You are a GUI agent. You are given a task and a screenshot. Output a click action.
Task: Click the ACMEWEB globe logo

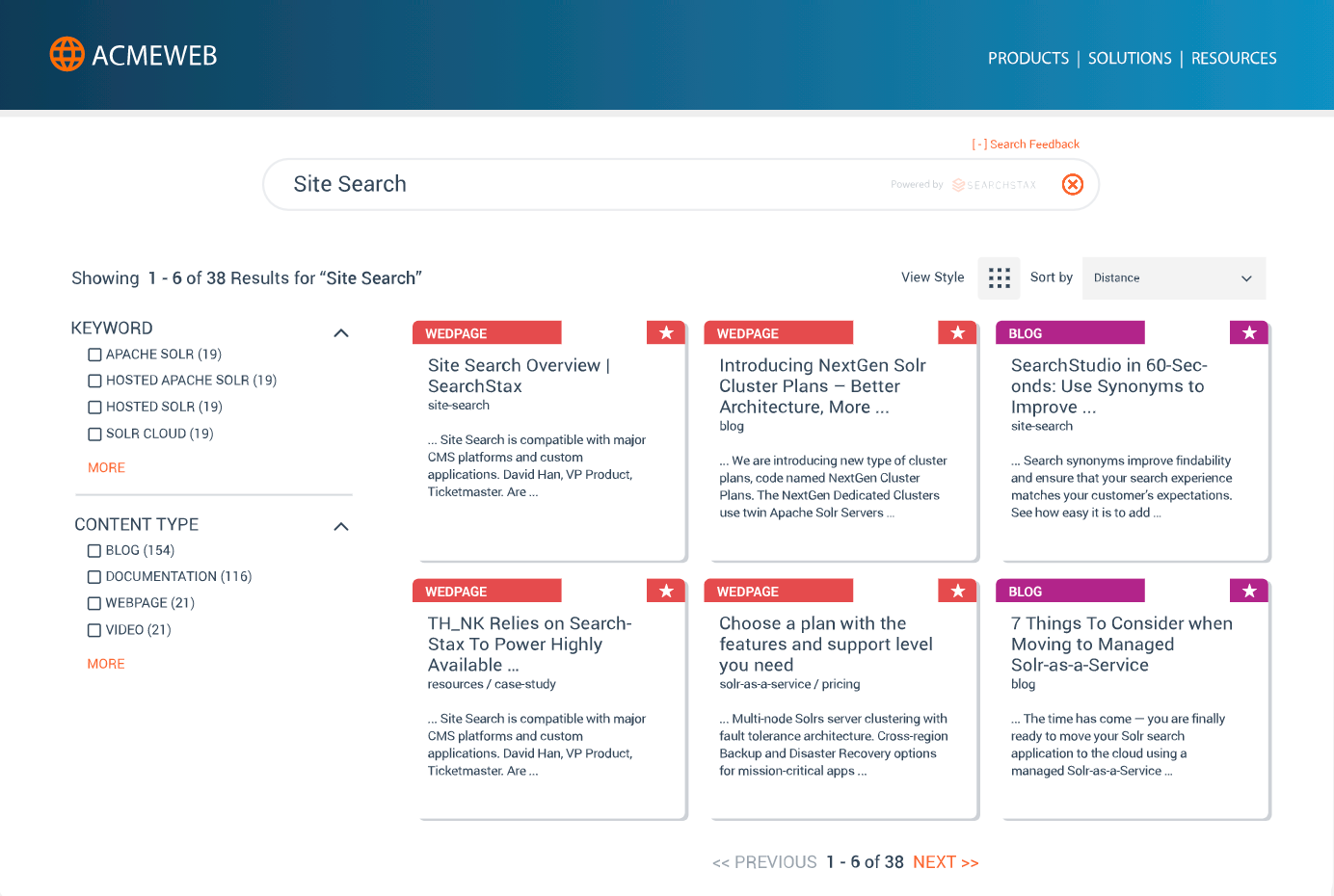pos(66,54)
